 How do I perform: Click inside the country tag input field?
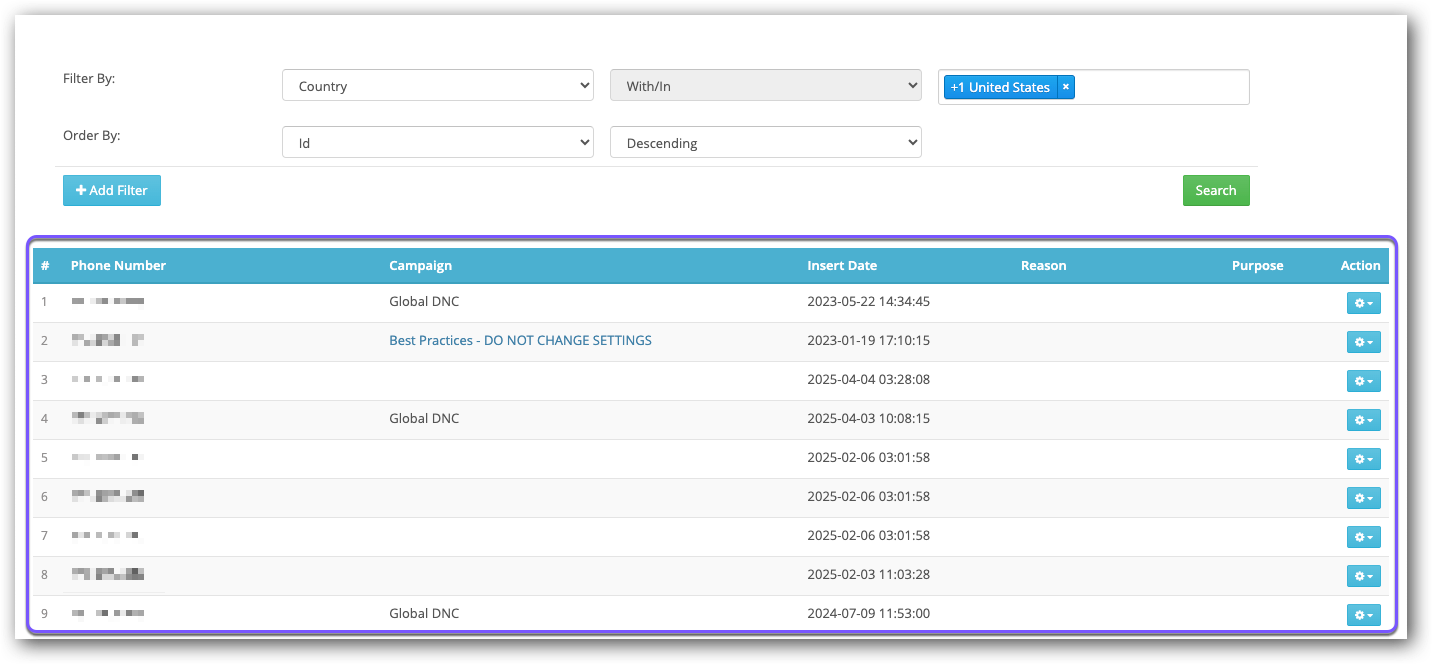pos(1160,87)
